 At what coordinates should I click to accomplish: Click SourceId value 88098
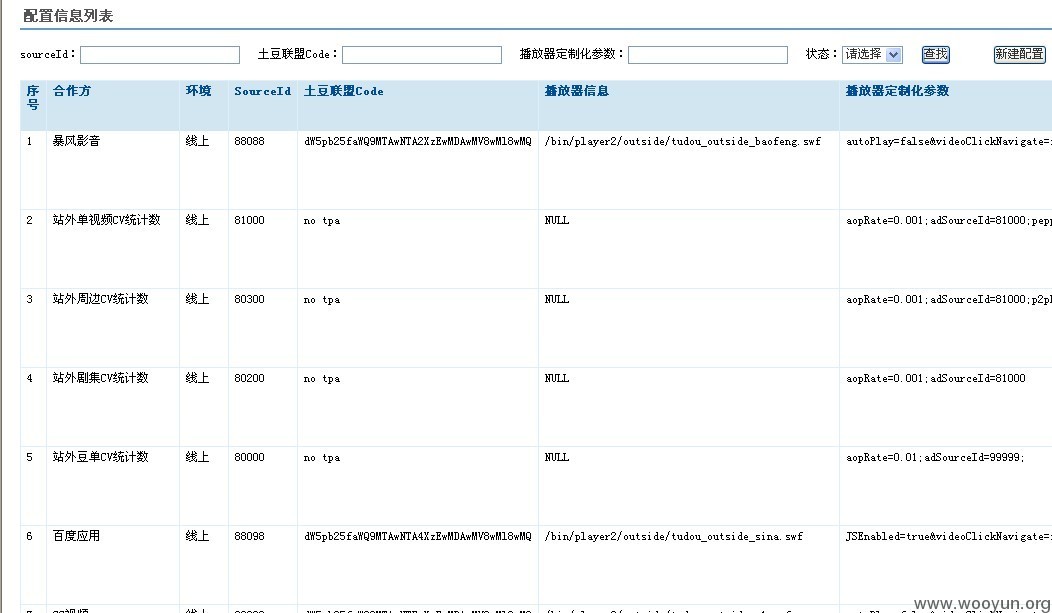point(249,537)
